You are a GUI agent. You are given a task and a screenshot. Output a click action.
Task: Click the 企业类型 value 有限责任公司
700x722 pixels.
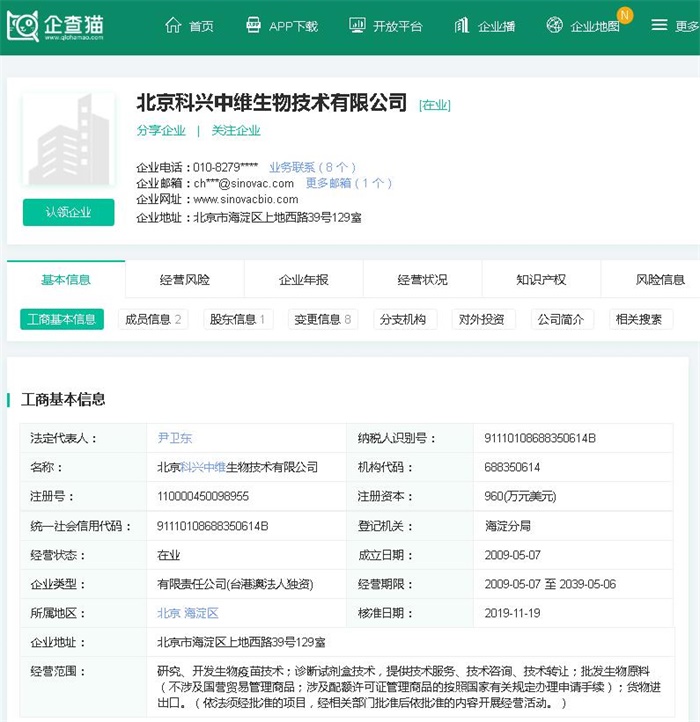[x=235, y=584]
